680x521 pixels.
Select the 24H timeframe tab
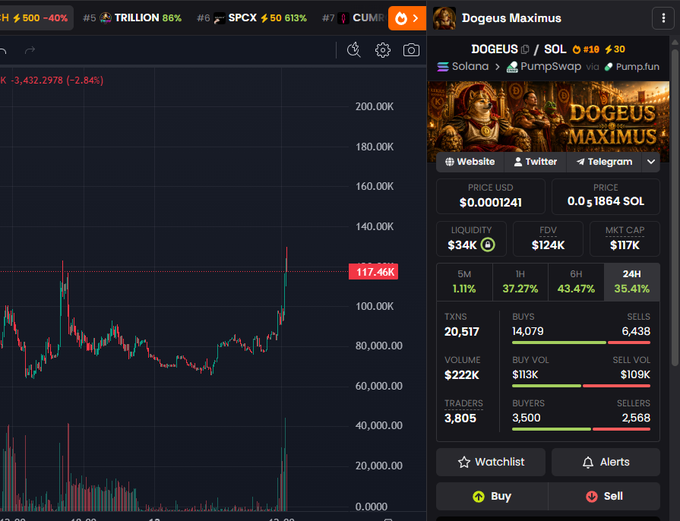click(632, 282)
